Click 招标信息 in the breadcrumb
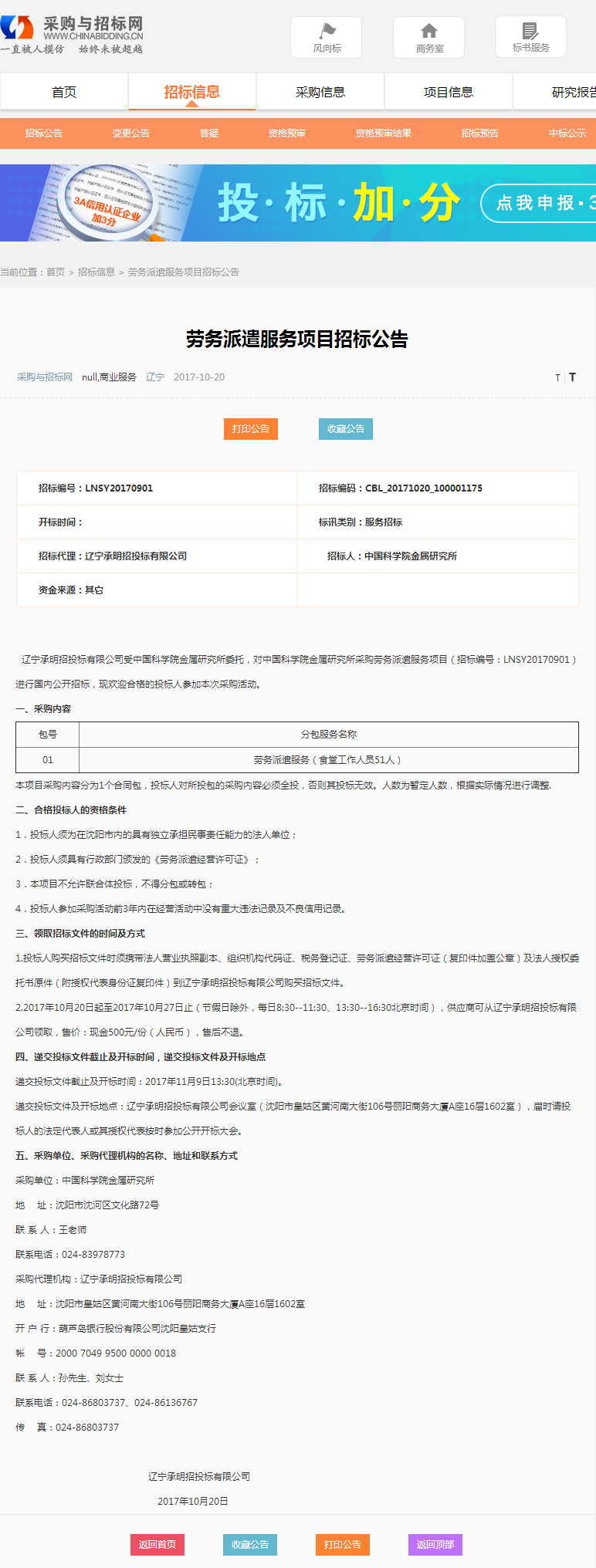Image resolution: width=596 pixels, height=1568 pixels. (97, 272)
